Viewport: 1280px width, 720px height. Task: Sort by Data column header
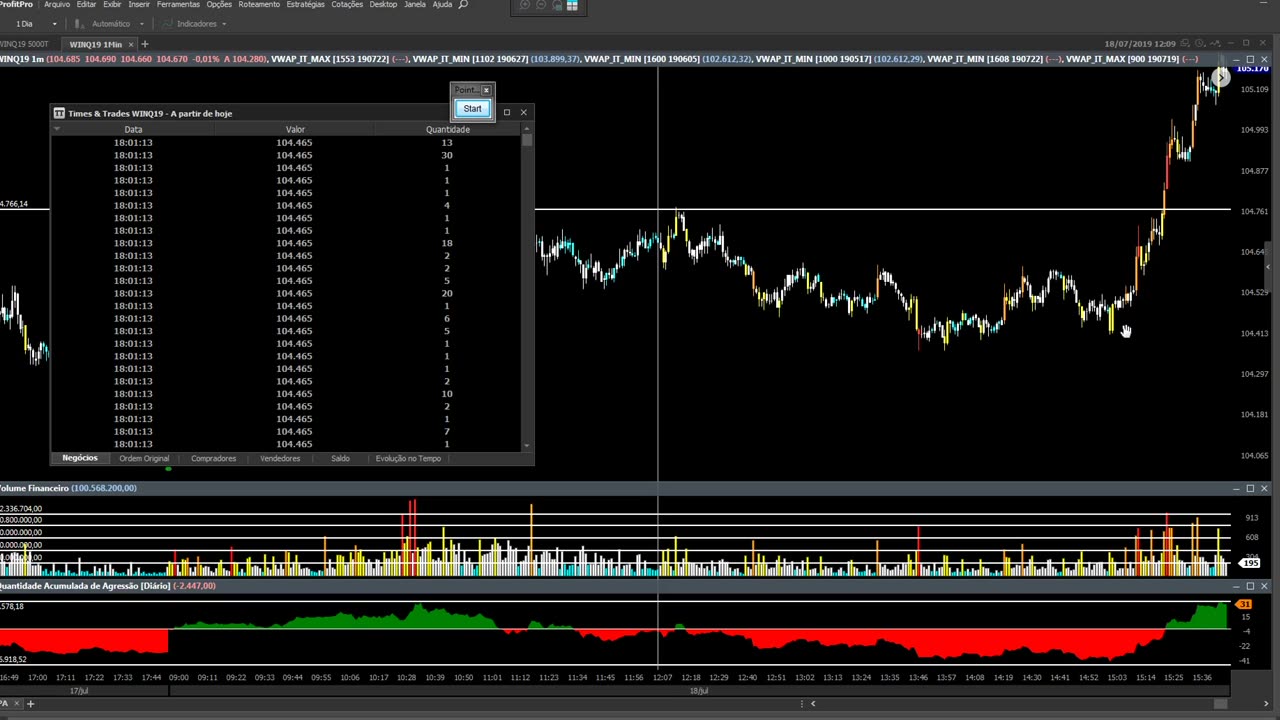pyautogui.click(x=133, y=129)
